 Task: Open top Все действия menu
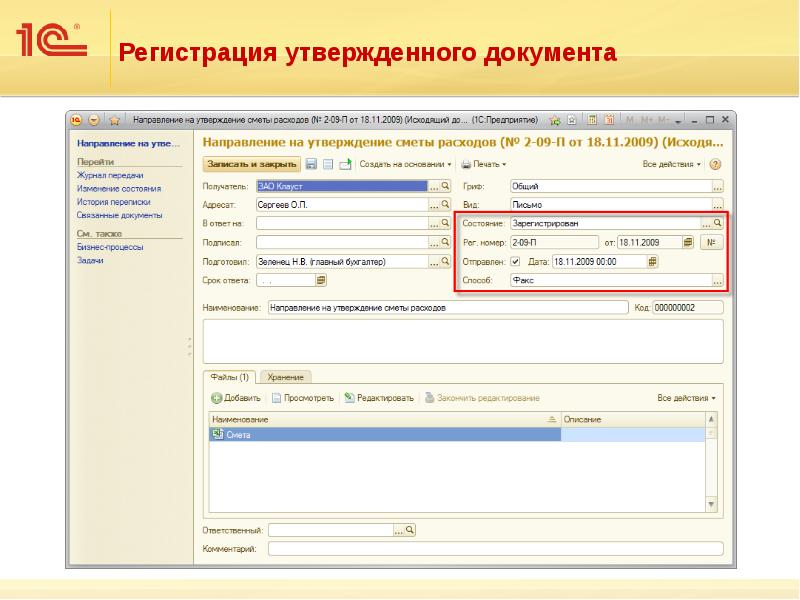point(671,164)
